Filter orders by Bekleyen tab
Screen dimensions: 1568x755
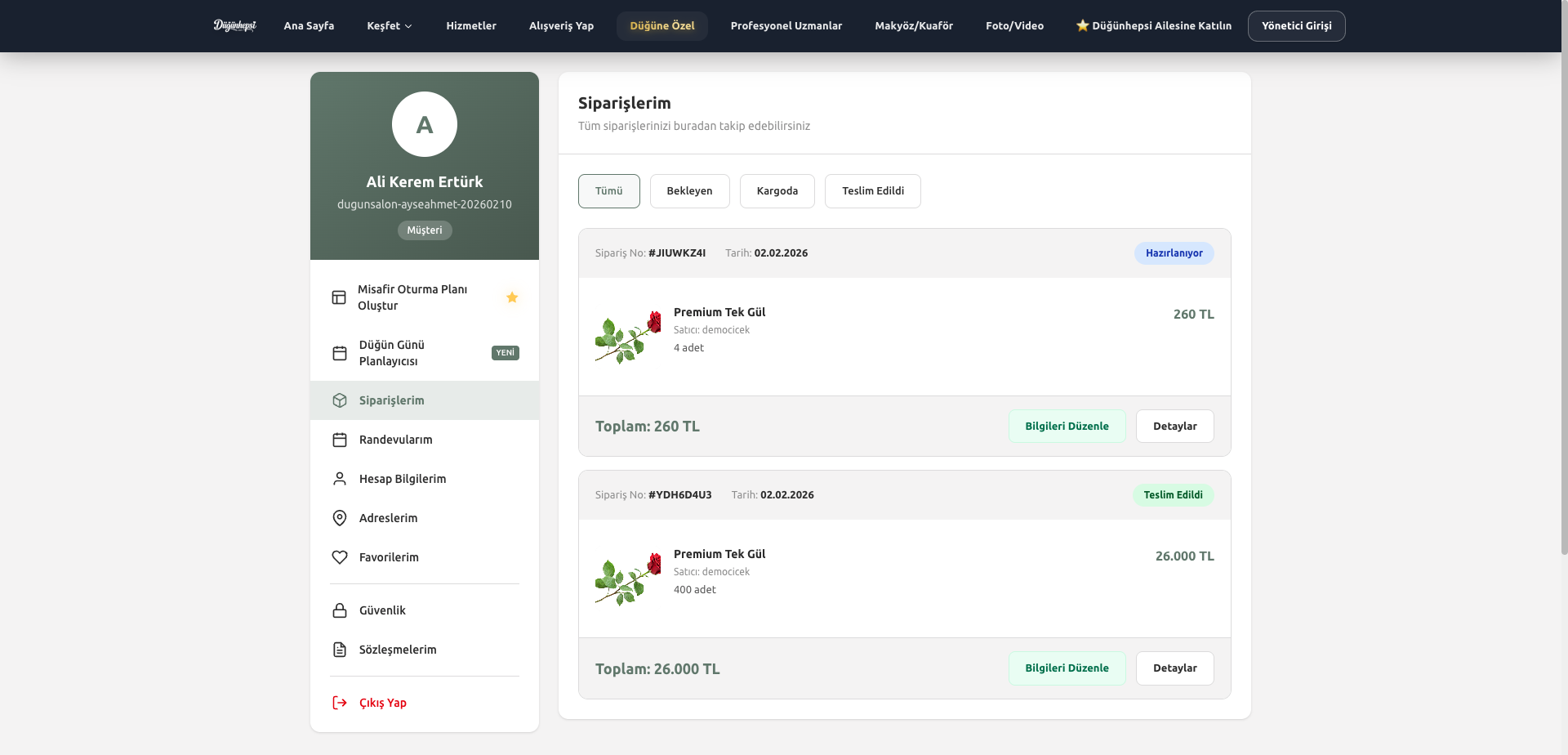[689, 191]
